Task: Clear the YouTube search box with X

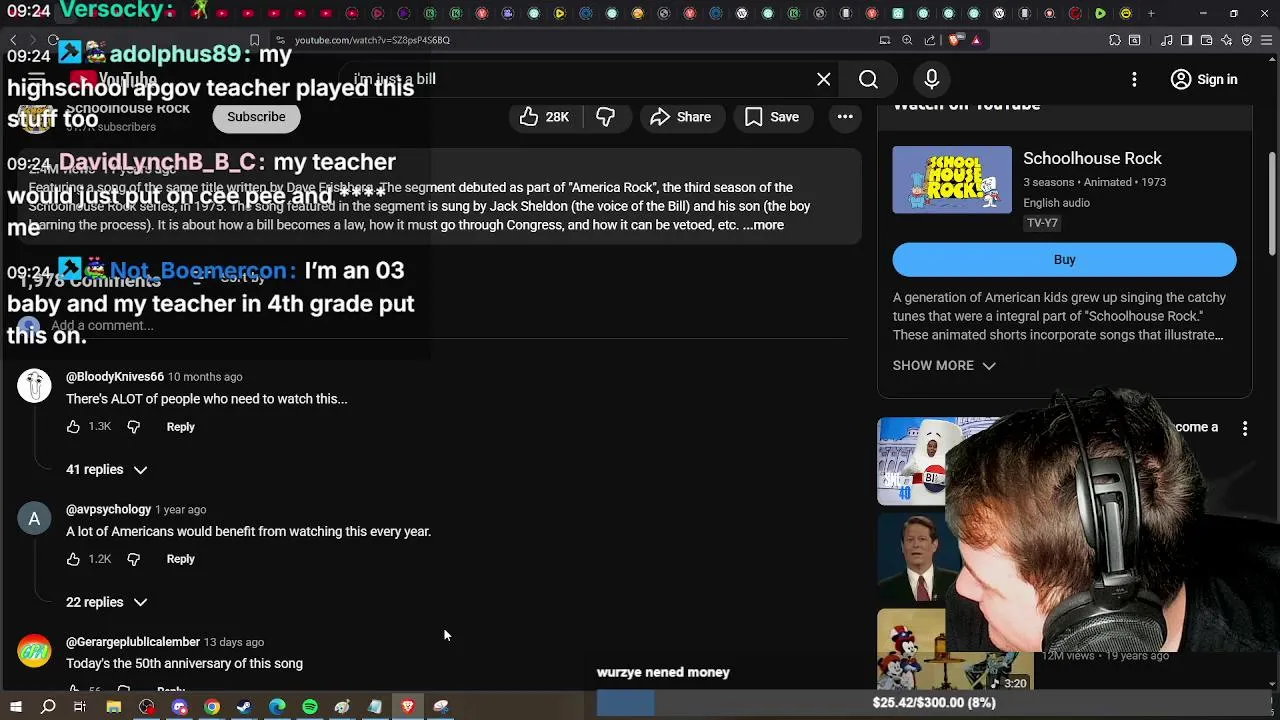Action: [823, 79]
